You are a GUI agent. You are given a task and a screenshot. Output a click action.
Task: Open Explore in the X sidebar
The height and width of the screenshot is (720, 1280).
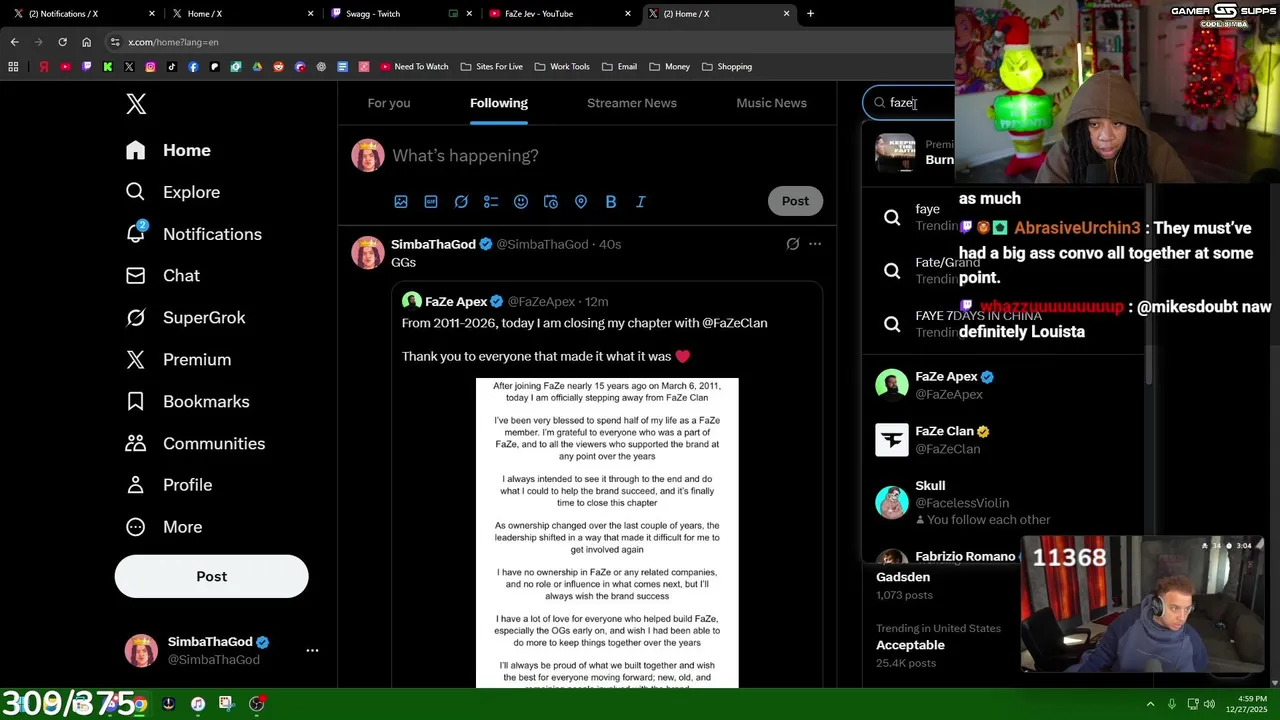(x=173, y=192)
